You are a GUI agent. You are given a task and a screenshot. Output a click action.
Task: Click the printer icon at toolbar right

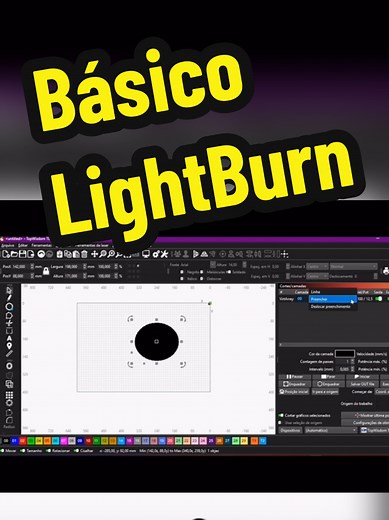pos(386,270)
